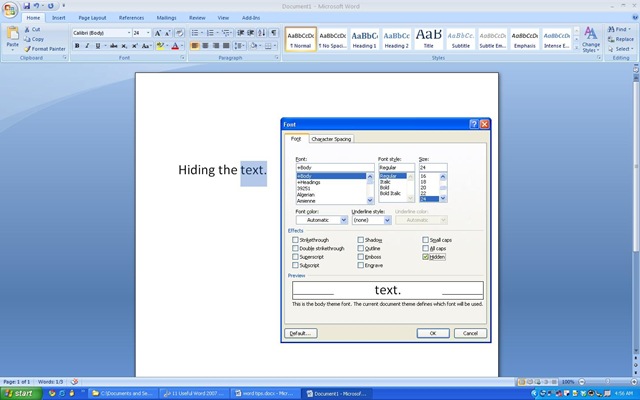The image size is (640, 400).
Task: Check Double strikethrough checkbox
Action: [295, 248]
